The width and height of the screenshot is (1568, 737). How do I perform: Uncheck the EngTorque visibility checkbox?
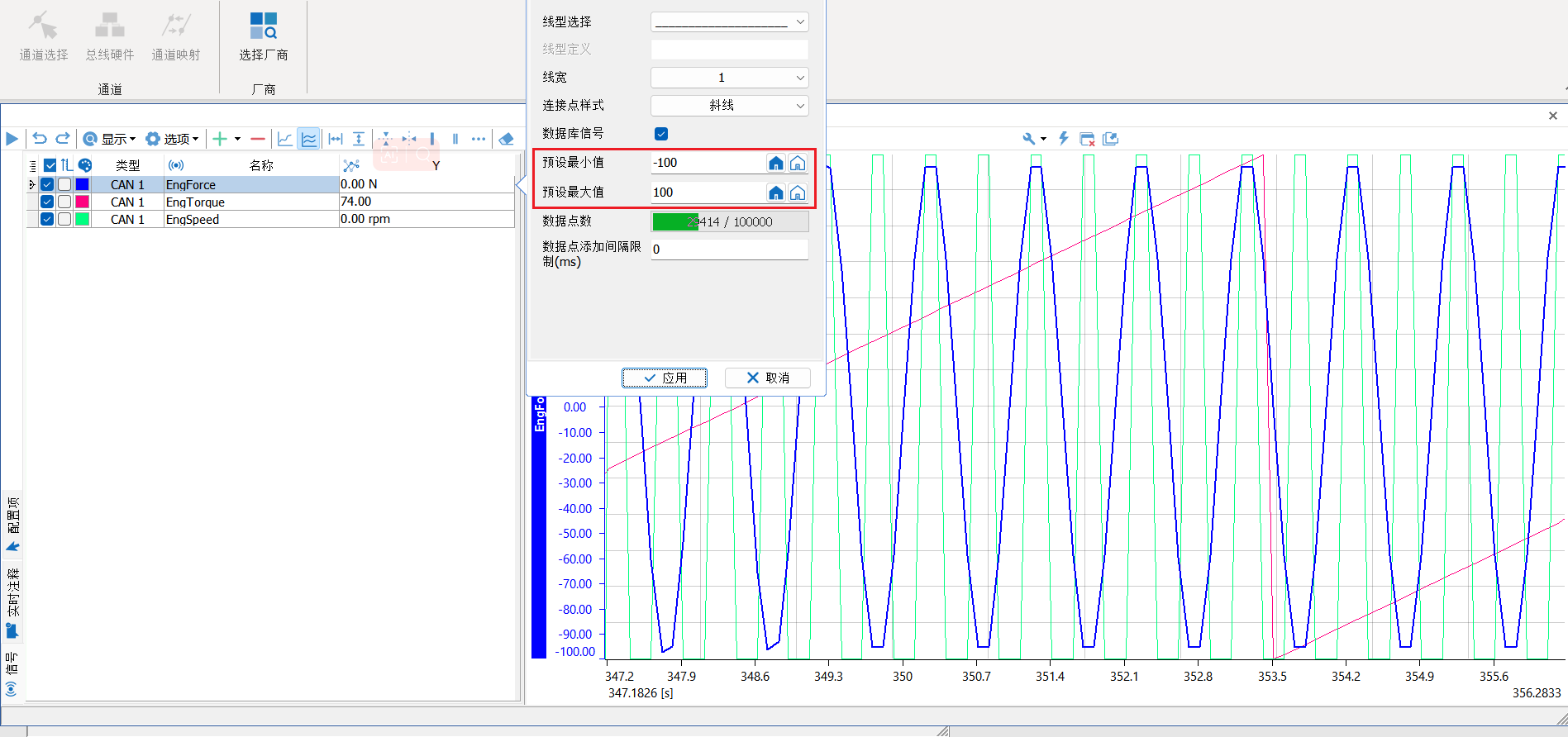[x=47, y=202]
